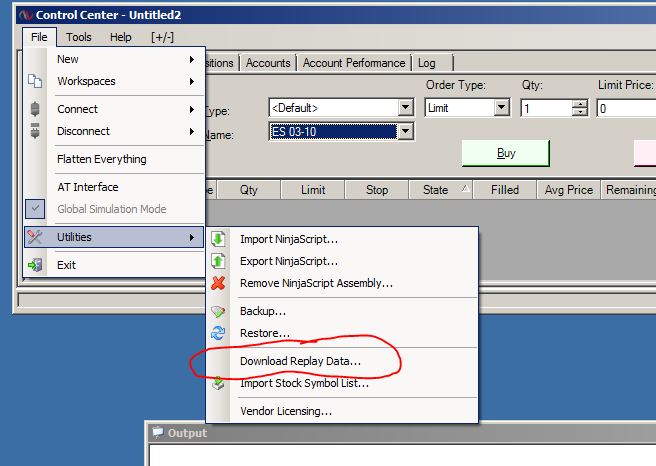Click the Connect plug icon
The width and height of the screenshot is (656, 466).
35,109
